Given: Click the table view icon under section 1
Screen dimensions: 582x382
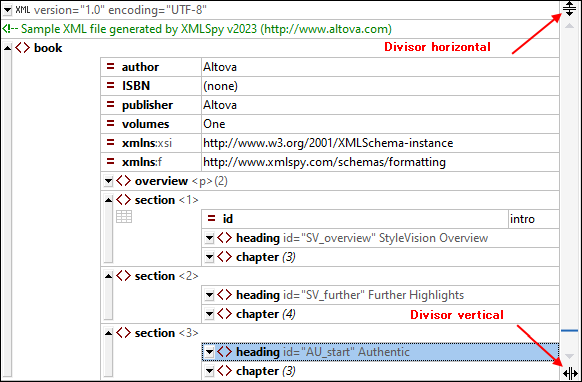Looking at the screenshot, I should (x=124, y=216).
